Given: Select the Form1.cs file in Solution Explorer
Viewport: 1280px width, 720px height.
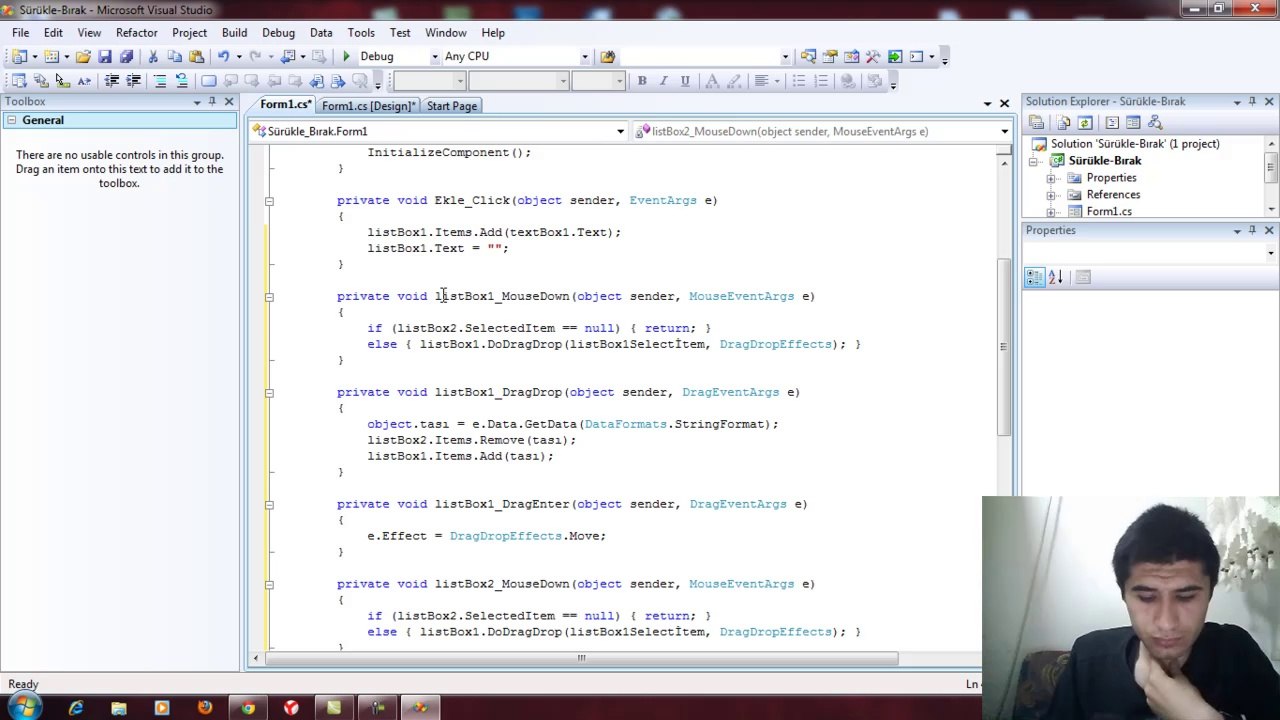Looking at the screenshot, I should click(x=1109, y=212).
